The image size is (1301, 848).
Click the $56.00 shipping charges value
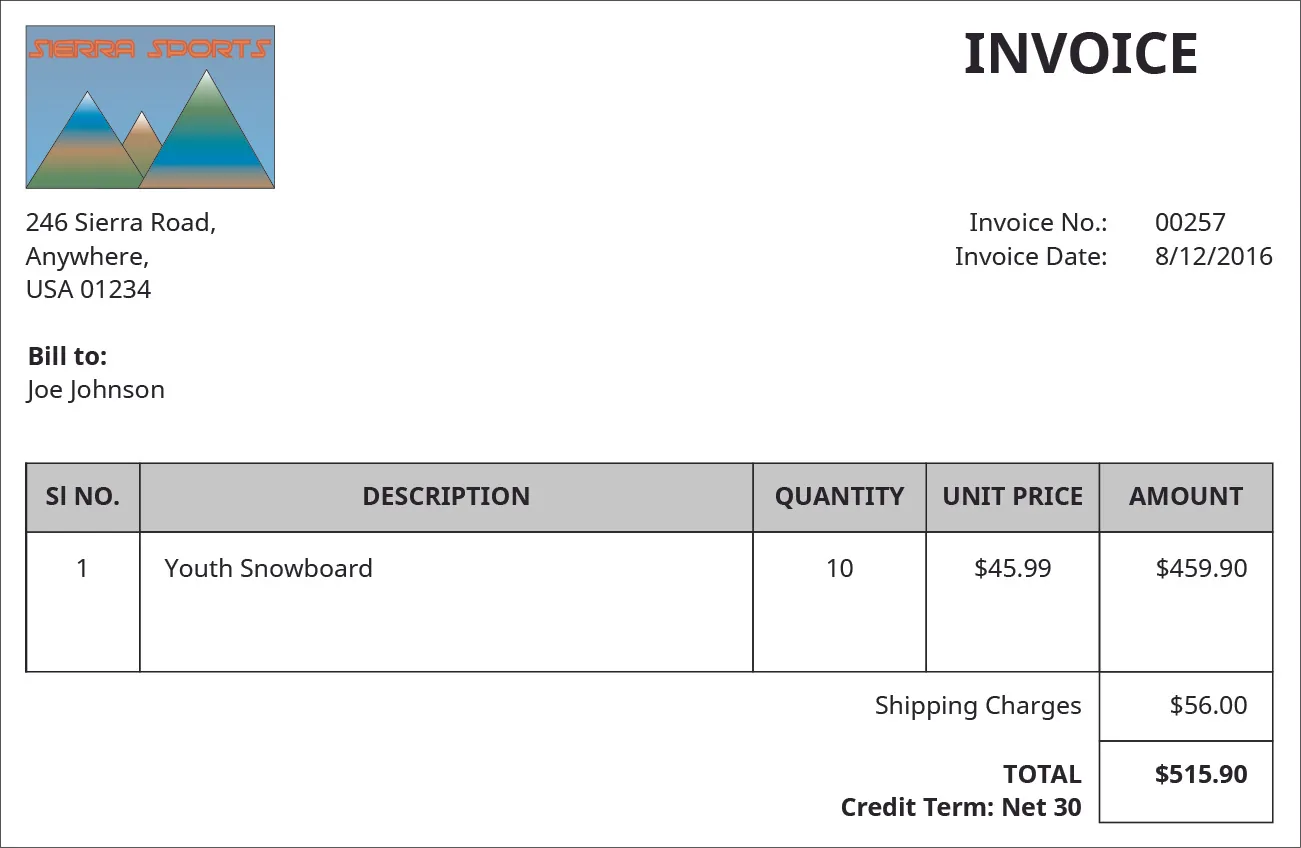(1208, 705)
